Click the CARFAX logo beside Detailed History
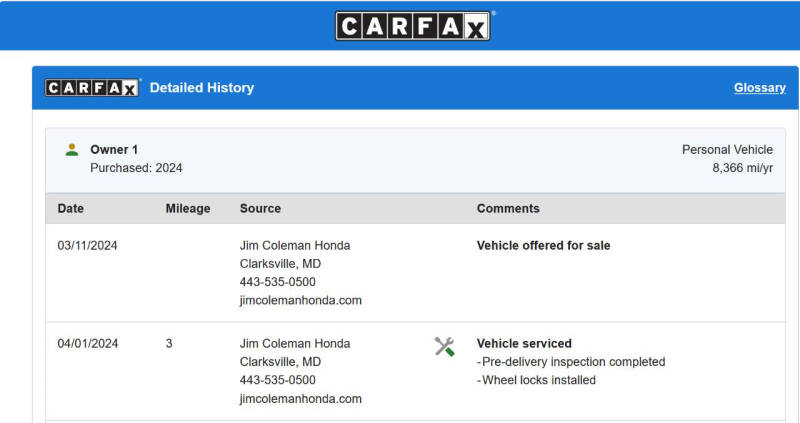Image resolution: width=800 pixels, height=423 pixels. [x=92, y=88]
